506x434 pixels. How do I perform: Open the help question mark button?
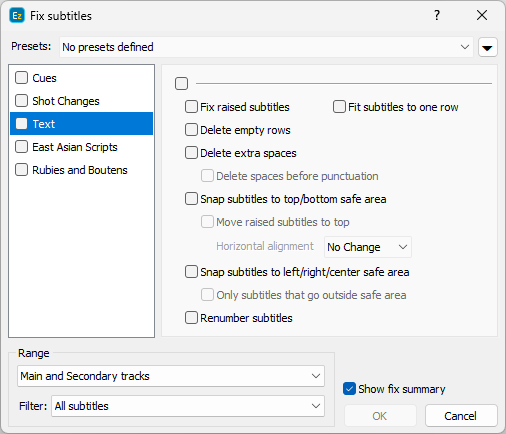click(437, 15)
